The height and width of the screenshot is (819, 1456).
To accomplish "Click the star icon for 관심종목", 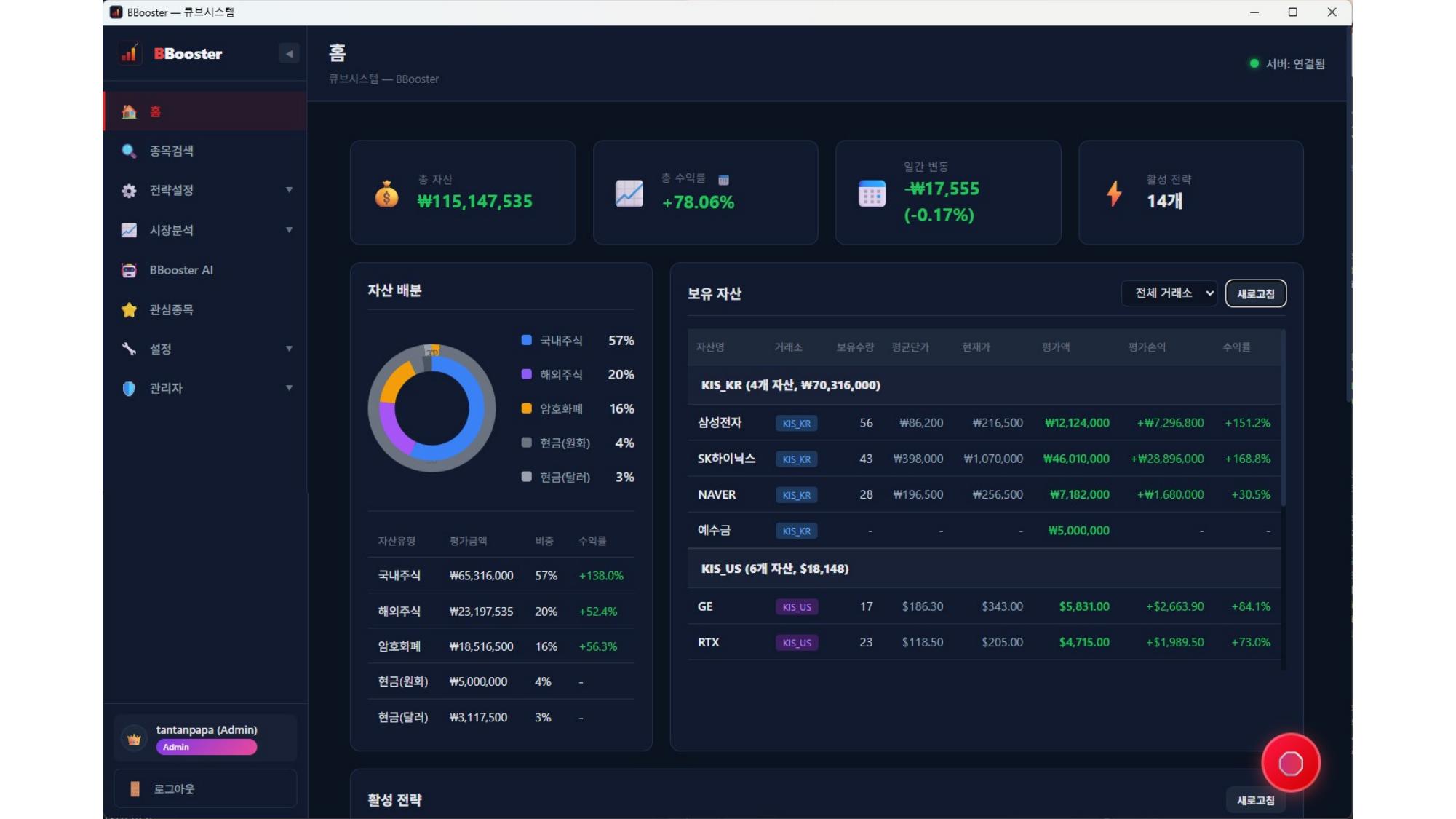I will 129,309.
